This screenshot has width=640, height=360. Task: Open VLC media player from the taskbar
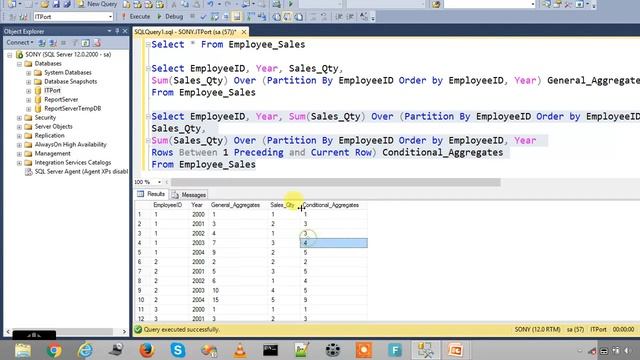click(x=240, y=350)
